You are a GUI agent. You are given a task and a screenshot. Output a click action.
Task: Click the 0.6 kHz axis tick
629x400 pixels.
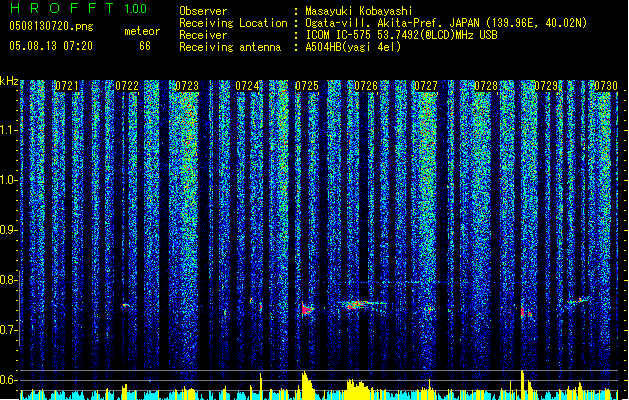(x=9, y=380)
